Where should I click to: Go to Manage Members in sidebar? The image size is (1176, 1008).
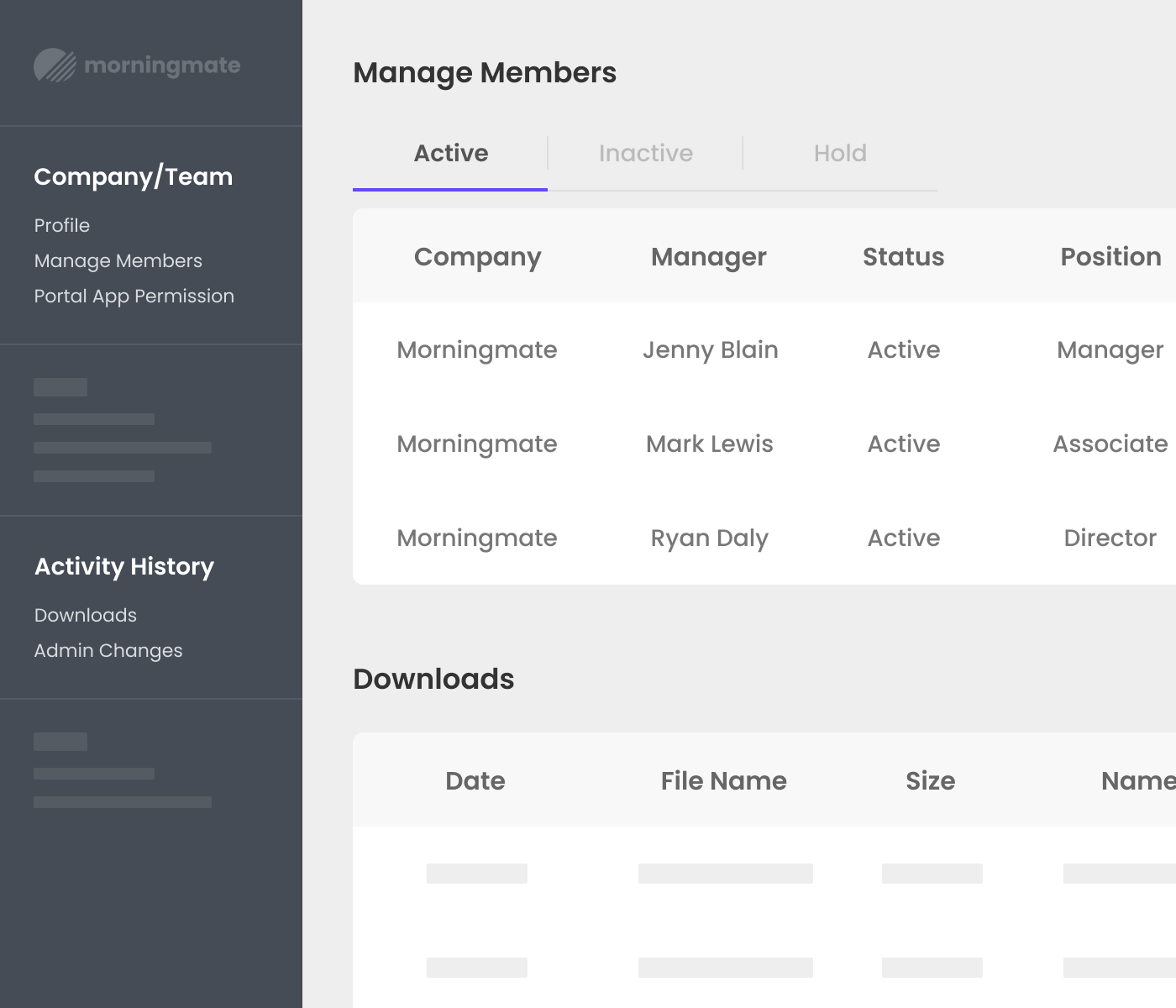pyautogui.click(x=118, y=260)
